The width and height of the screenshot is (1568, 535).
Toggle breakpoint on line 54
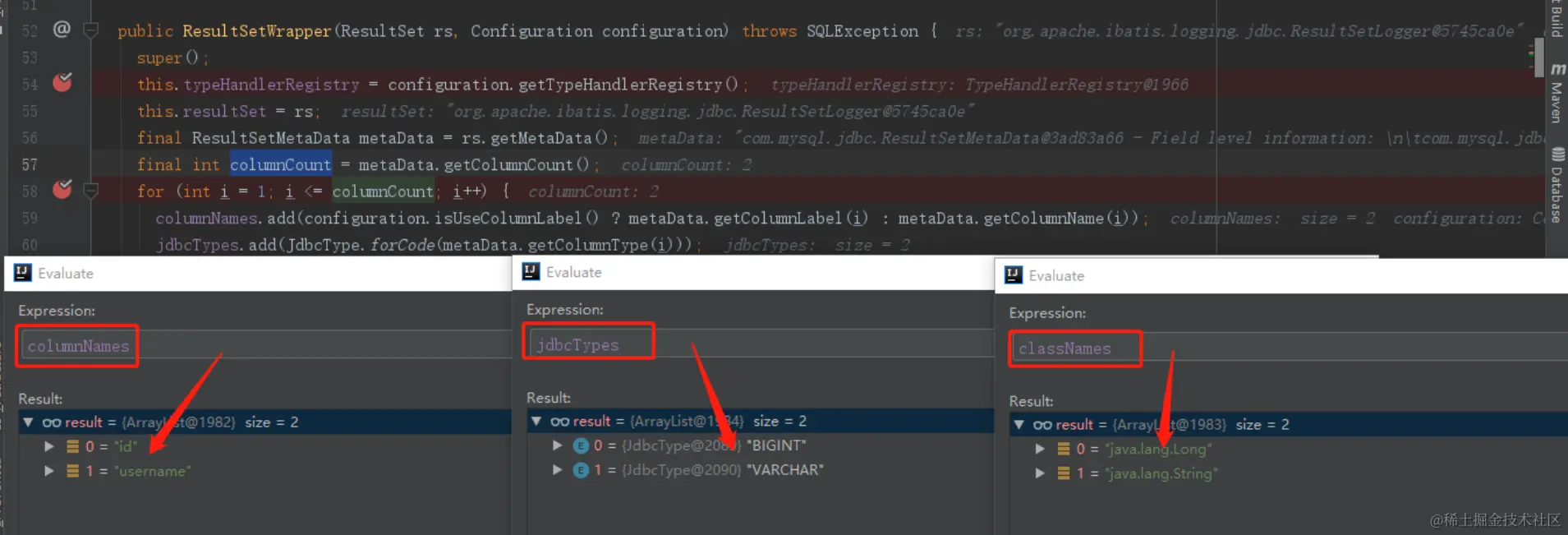pyautogui.click(x=62, y=82)
